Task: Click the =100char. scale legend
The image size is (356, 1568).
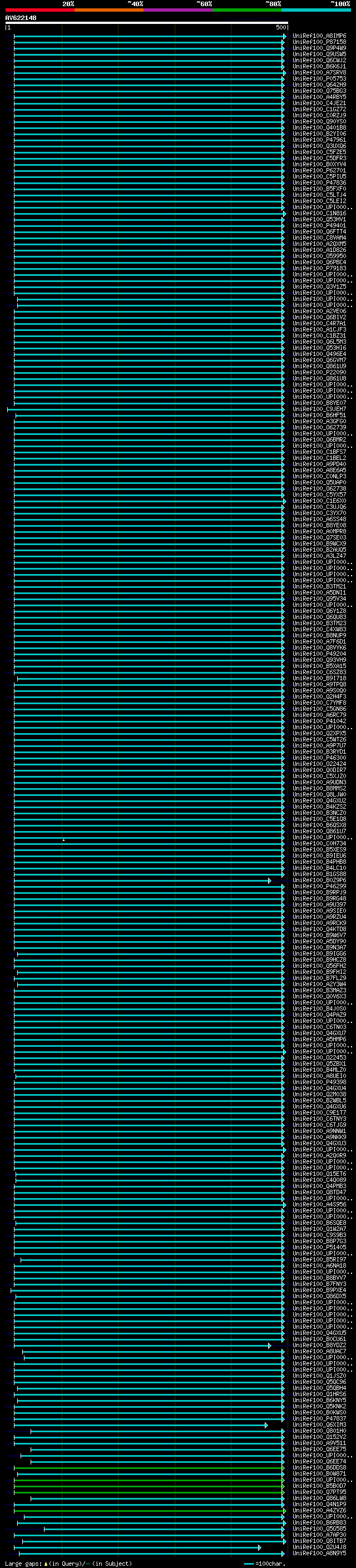Action: [x=264, y=1563]
